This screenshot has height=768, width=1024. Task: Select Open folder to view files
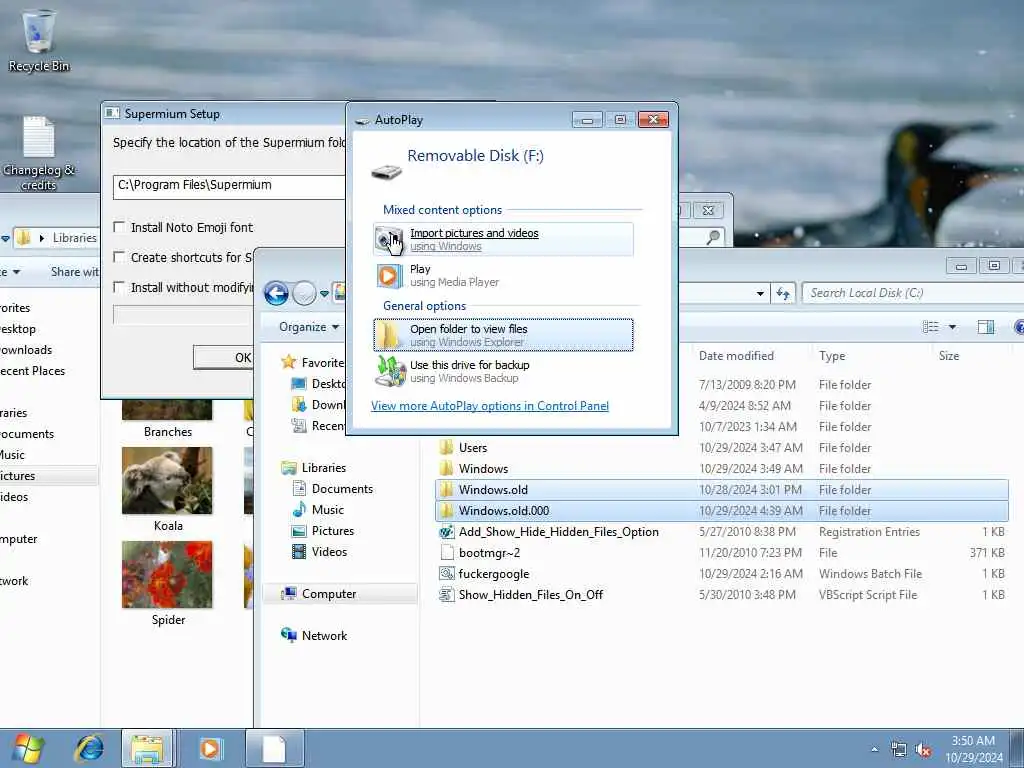click(503, 335)
